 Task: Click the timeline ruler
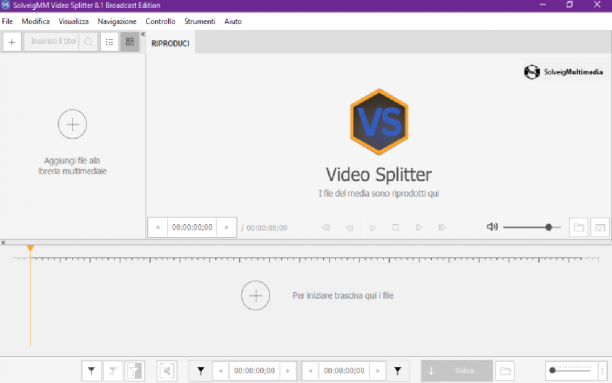pyautogui.click(x=306, y=259)
